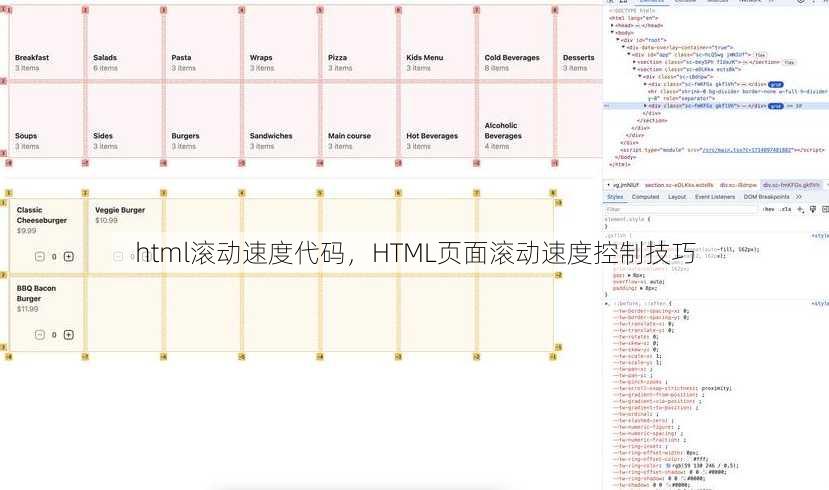Switch to the Styles tab
Viewport: 829px width, 490px height.
[x=615, y=197]
